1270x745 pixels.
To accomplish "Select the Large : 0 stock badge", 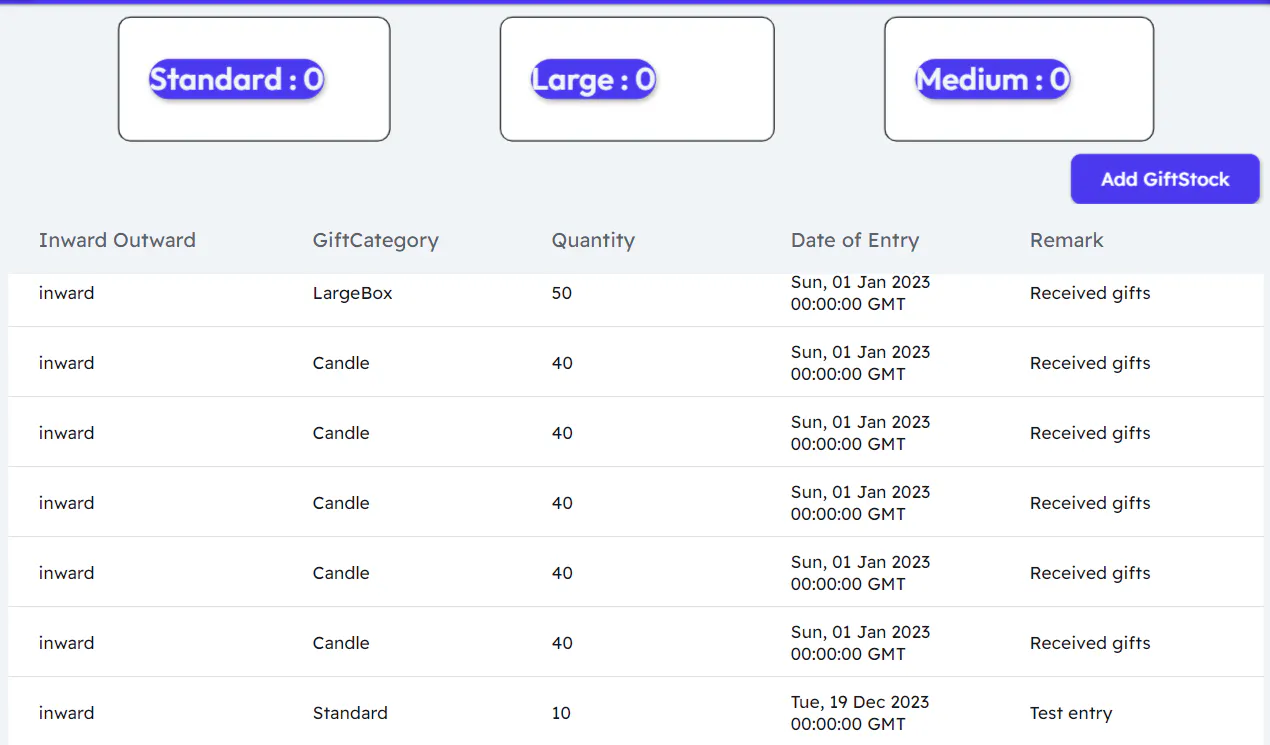I will [594, 79].
